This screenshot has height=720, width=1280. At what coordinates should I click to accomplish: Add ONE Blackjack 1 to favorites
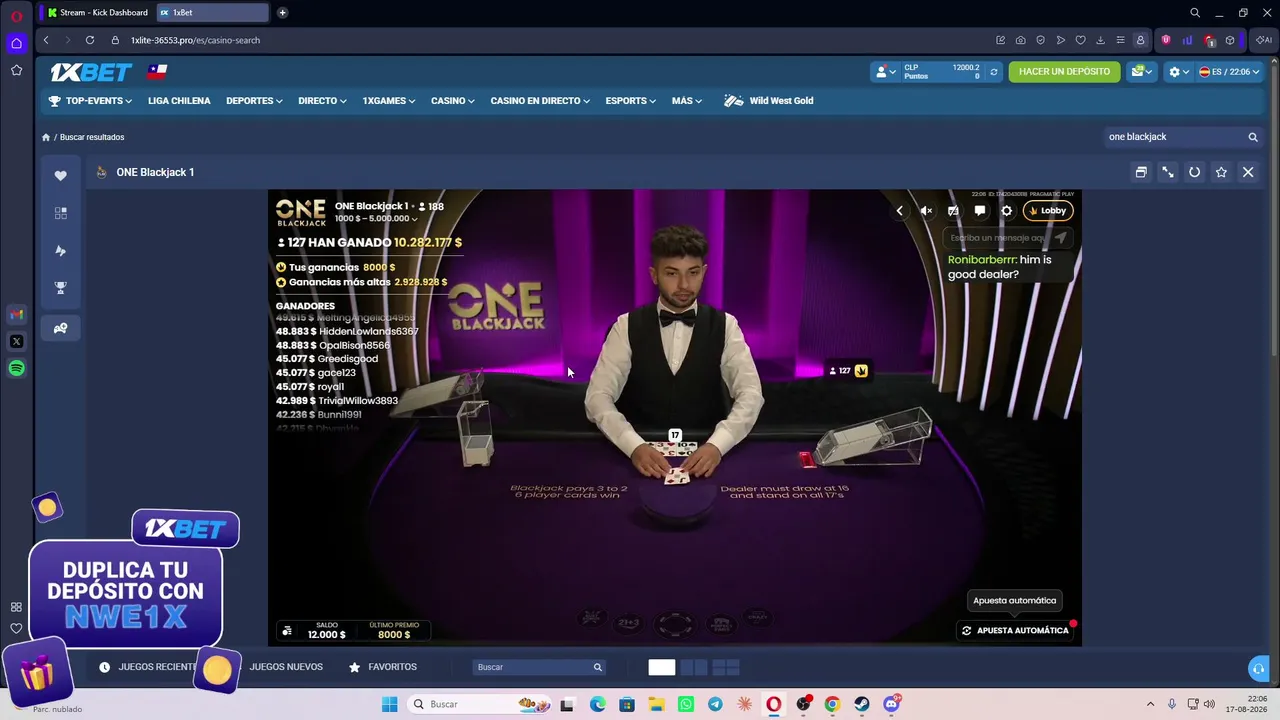[1221, 172]
